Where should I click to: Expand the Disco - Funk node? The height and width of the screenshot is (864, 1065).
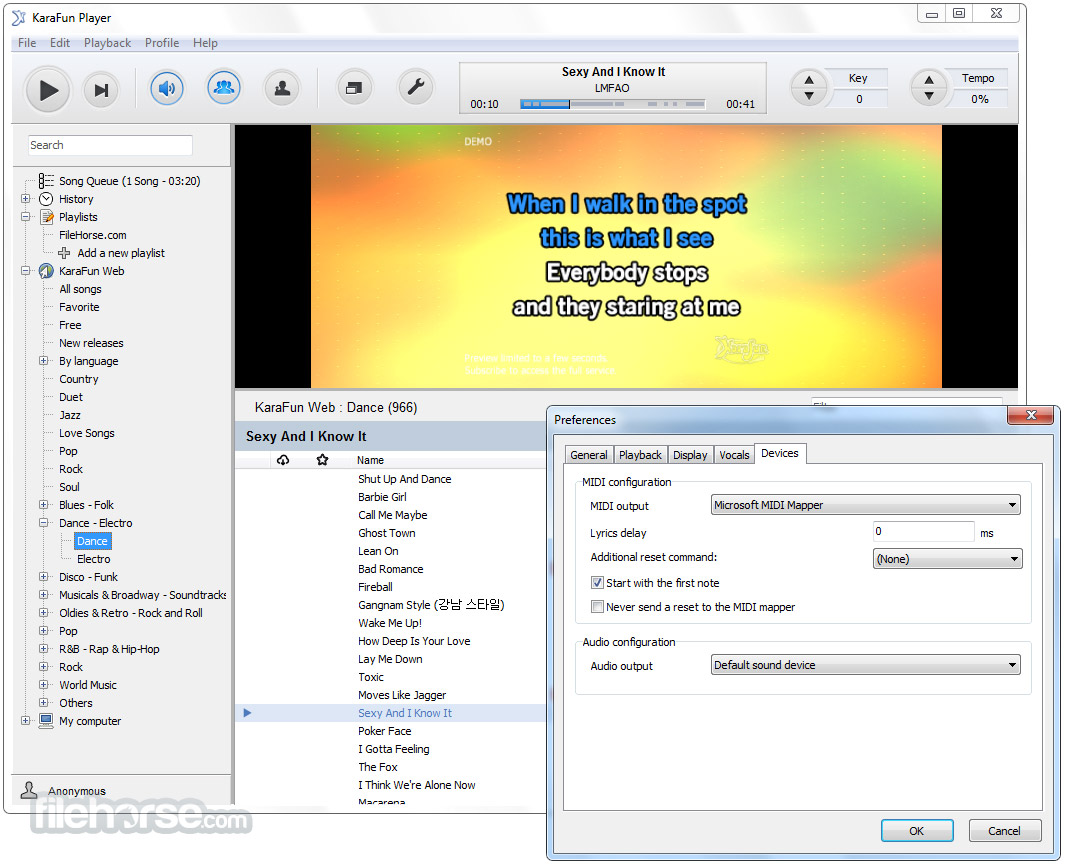coord(43,577)
